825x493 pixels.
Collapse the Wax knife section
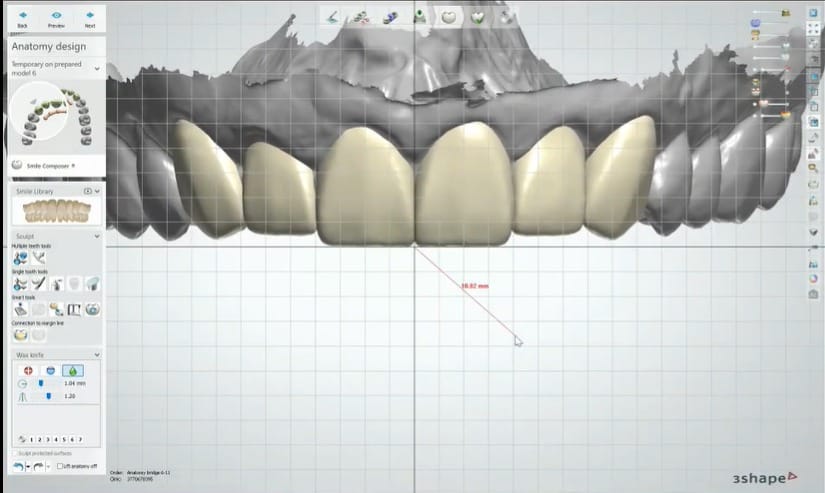point(97,355)
